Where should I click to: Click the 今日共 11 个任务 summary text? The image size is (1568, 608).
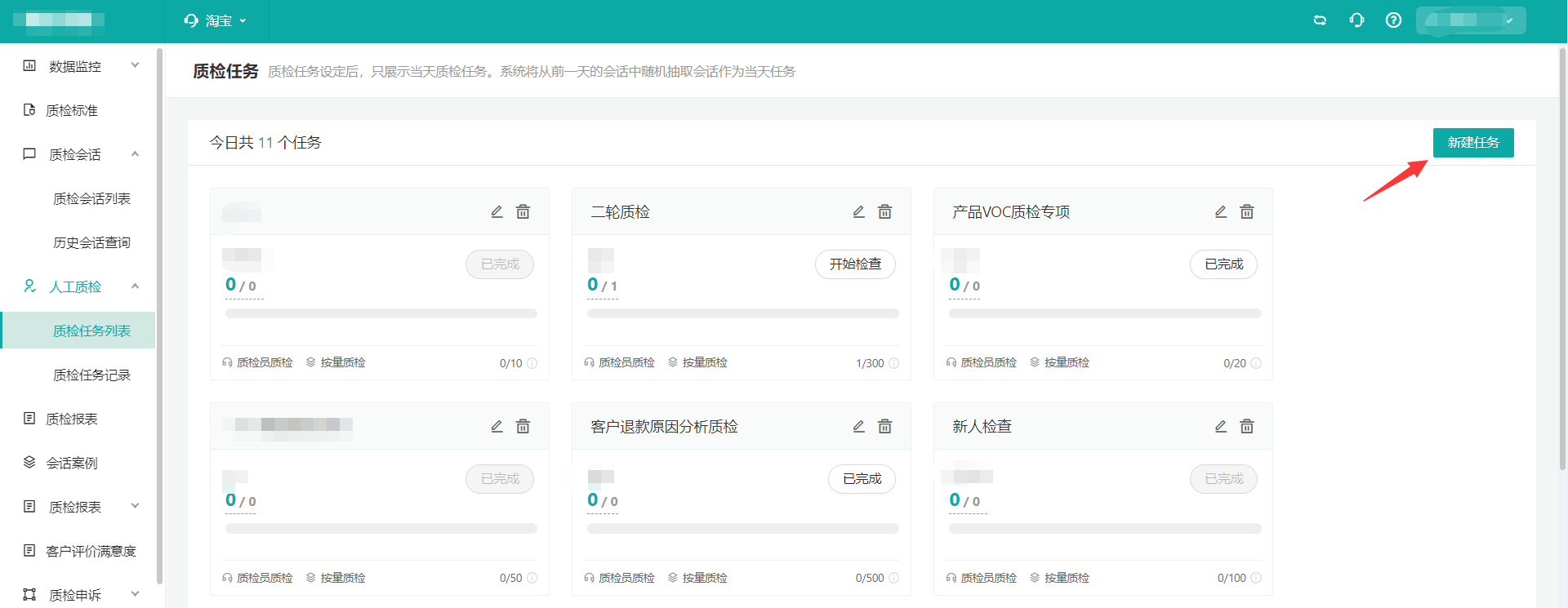point(265,143)
